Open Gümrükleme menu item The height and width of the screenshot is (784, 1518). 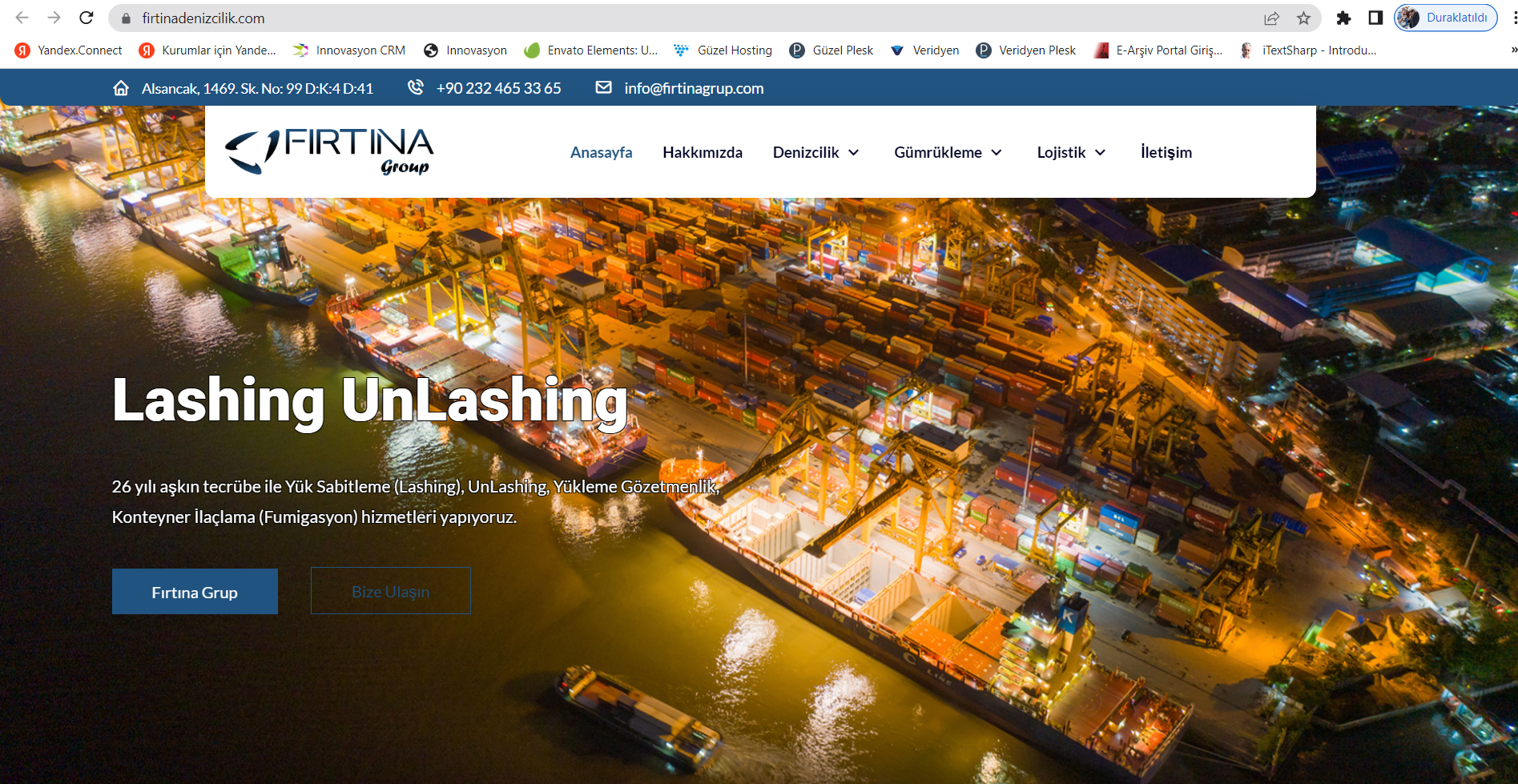tap(938, 152)
